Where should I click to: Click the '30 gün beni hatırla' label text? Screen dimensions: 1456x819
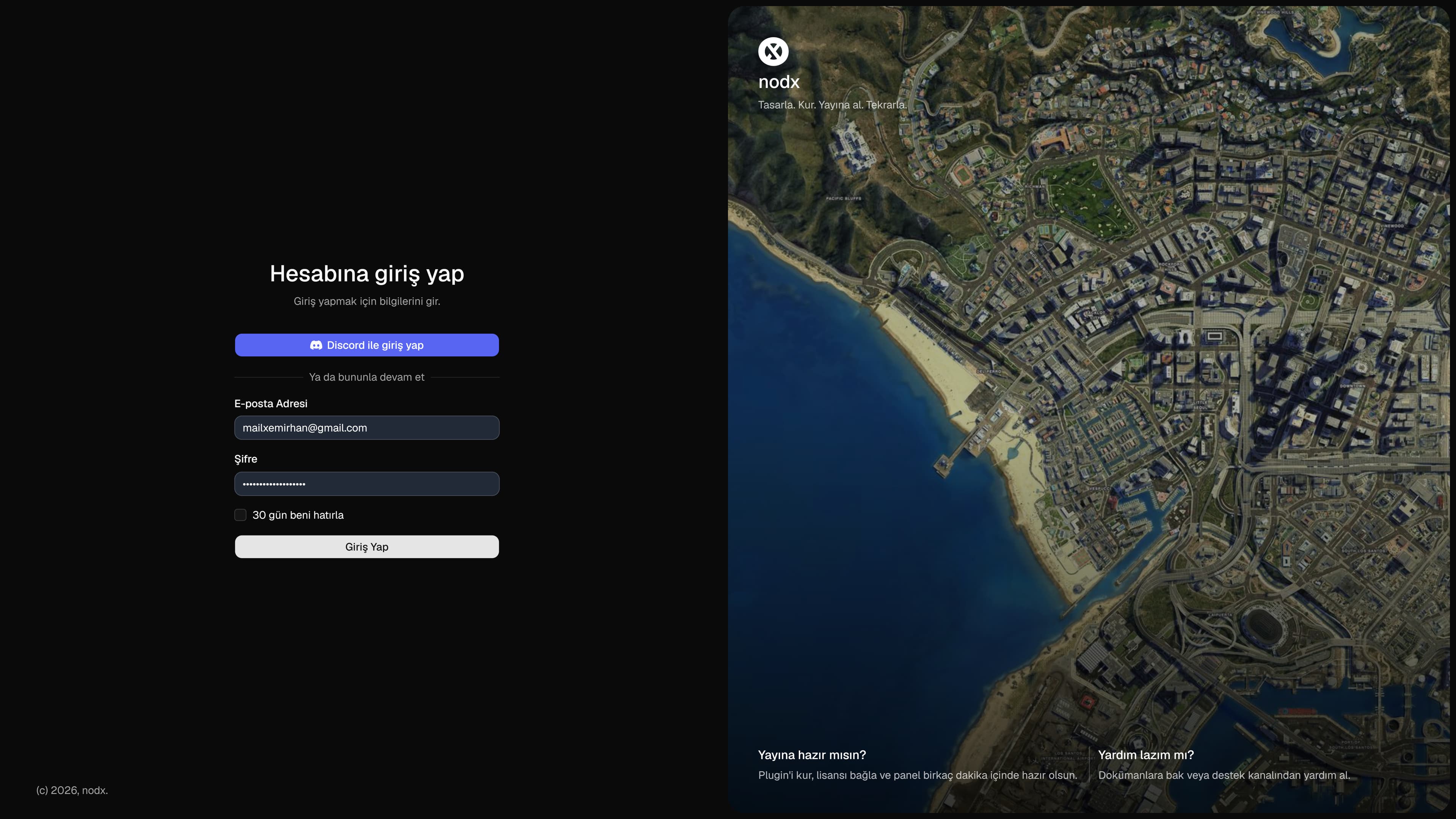[x=298, y=515]
